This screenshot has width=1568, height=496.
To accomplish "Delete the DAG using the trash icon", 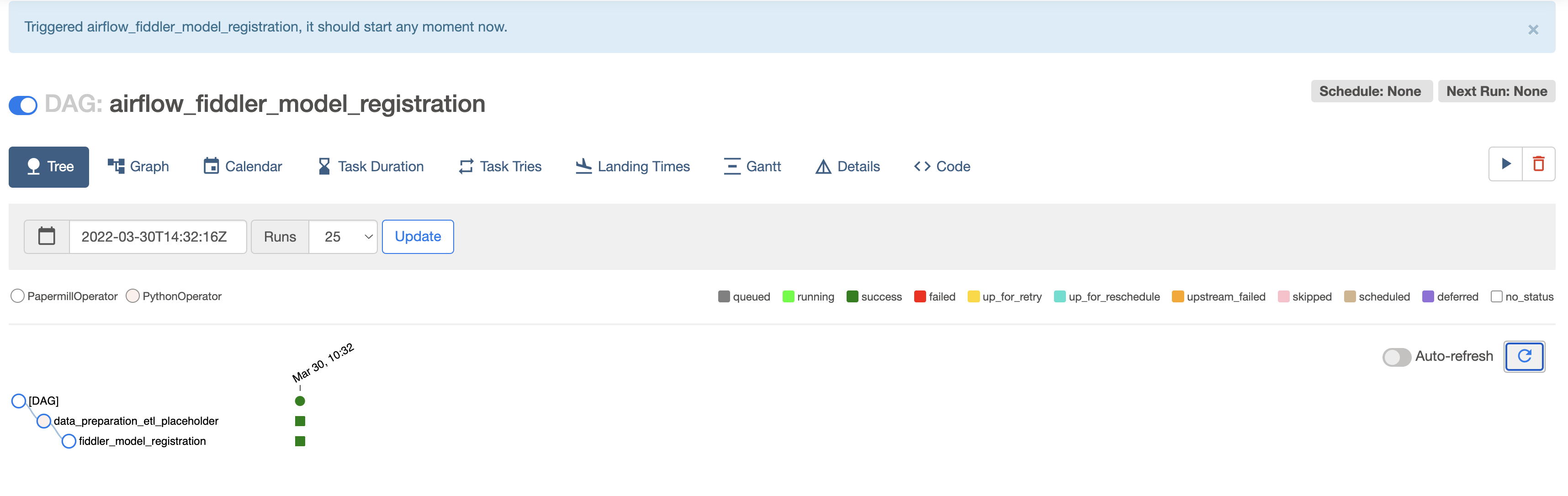I will (x=1538, y=164).
